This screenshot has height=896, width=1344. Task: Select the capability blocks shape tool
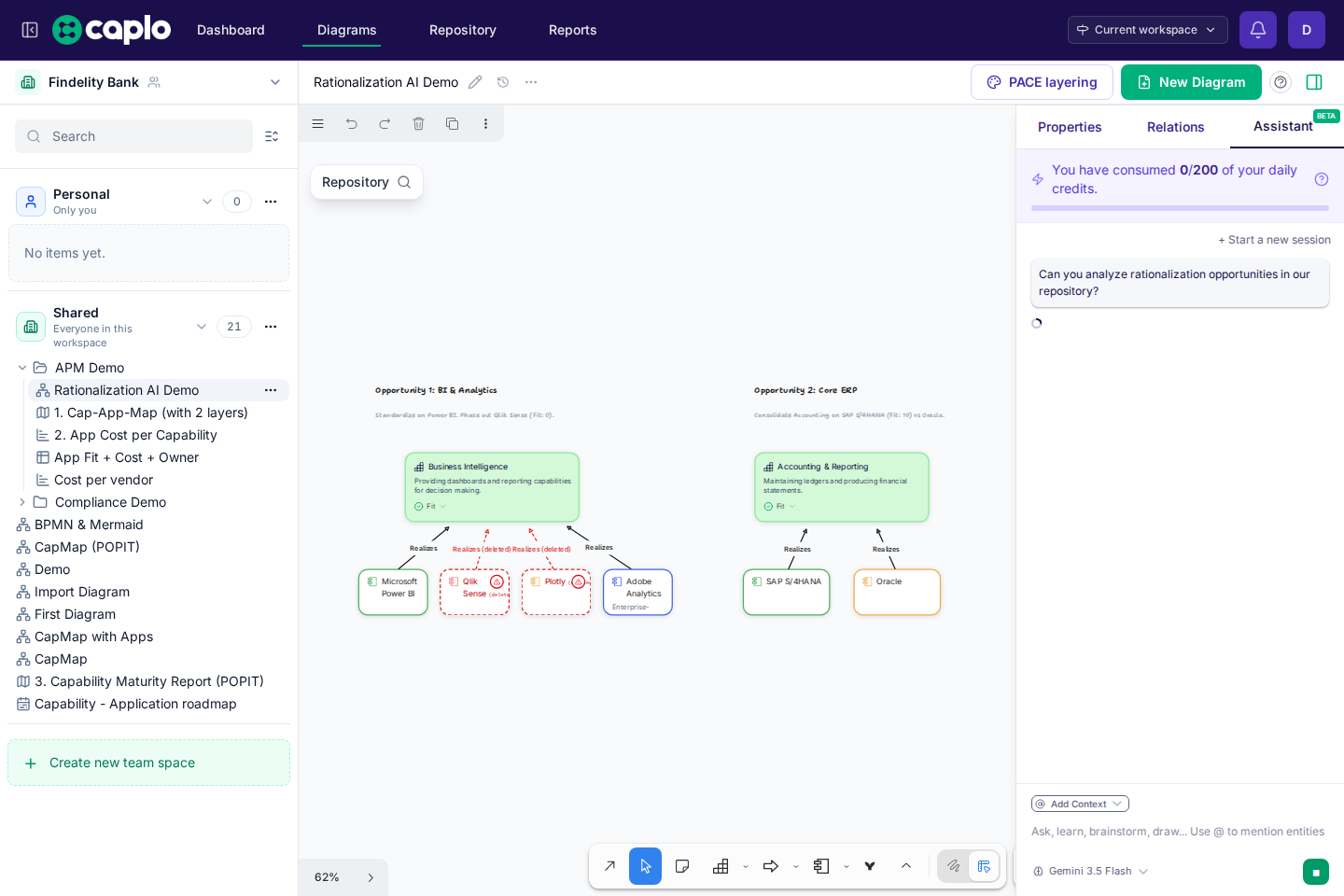click(x=721, y=866)
